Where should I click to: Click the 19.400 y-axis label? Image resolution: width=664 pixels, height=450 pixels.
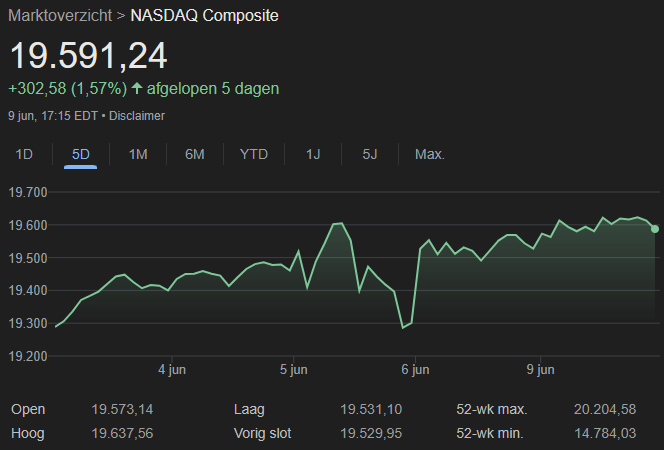pos(28,291)
